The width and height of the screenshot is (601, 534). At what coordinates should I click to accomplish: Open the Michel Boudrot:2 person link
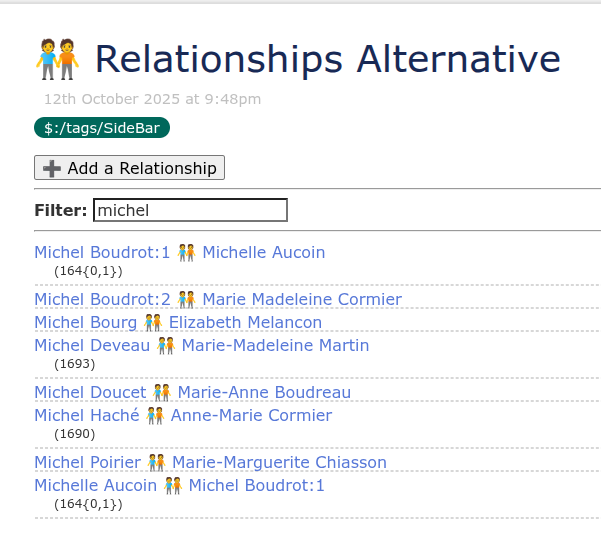102,299
